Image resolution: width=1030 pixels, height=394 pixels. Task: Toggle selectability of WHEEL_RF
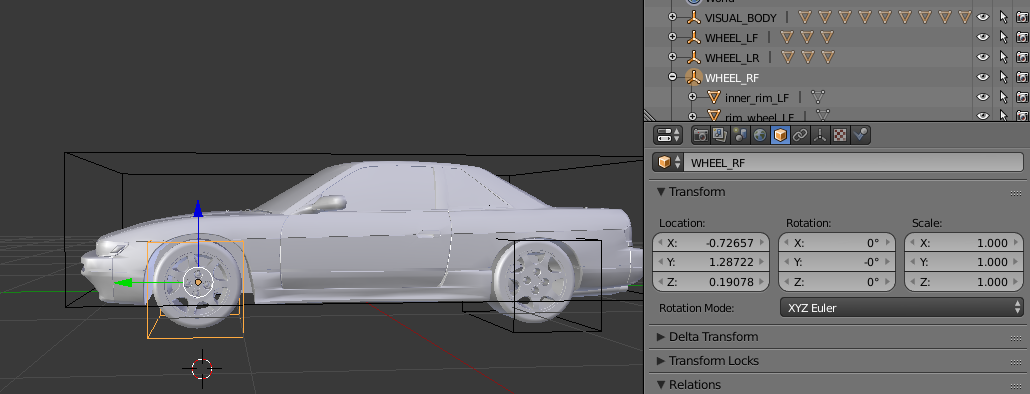click(x=1003, y=77)
